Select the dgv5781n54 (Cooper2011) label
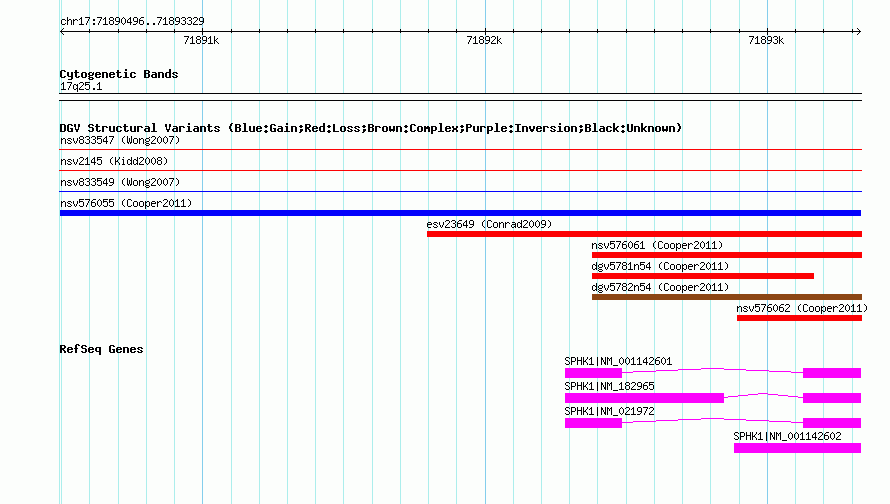 (x=660, y=266)
